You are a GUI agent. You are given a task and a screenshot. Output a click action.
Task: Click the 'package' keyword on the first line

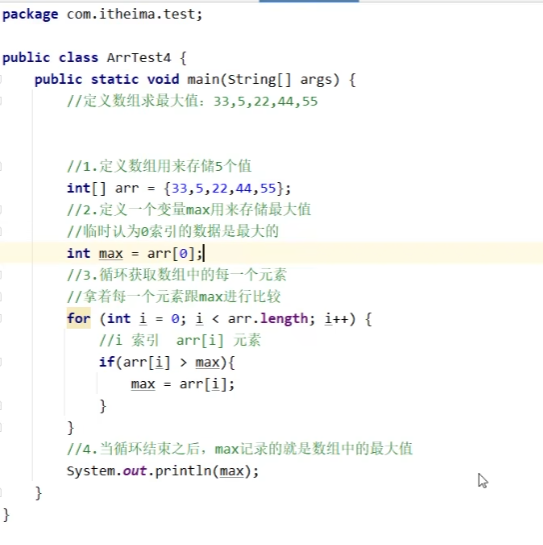click(x=30, y=15)
